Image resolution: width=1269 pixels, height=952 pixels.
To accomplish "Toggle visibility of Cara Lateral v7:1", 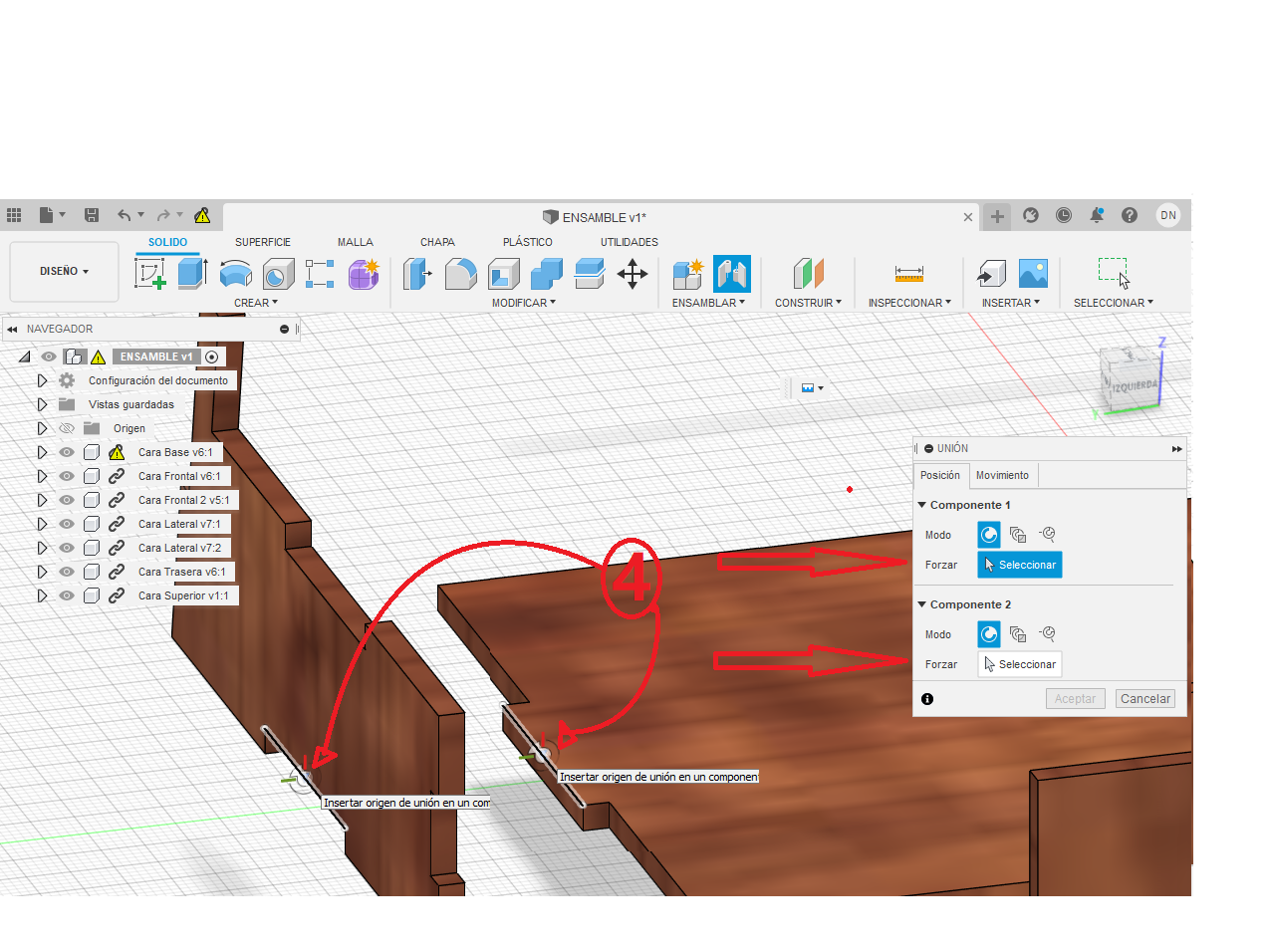I will coord(67,524).
